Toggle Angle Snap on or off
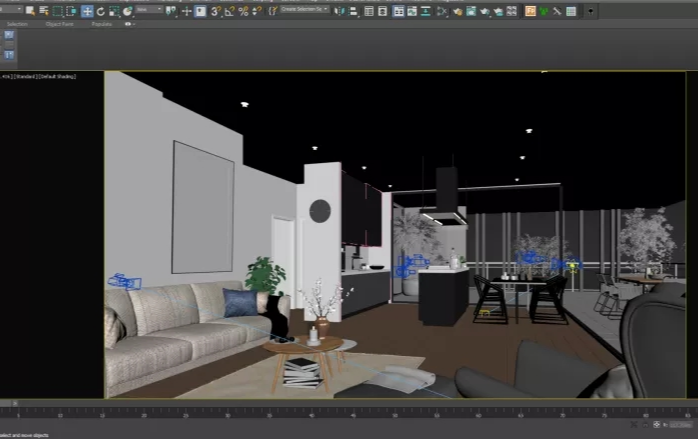Screen dimensions: 698x439 230,11
